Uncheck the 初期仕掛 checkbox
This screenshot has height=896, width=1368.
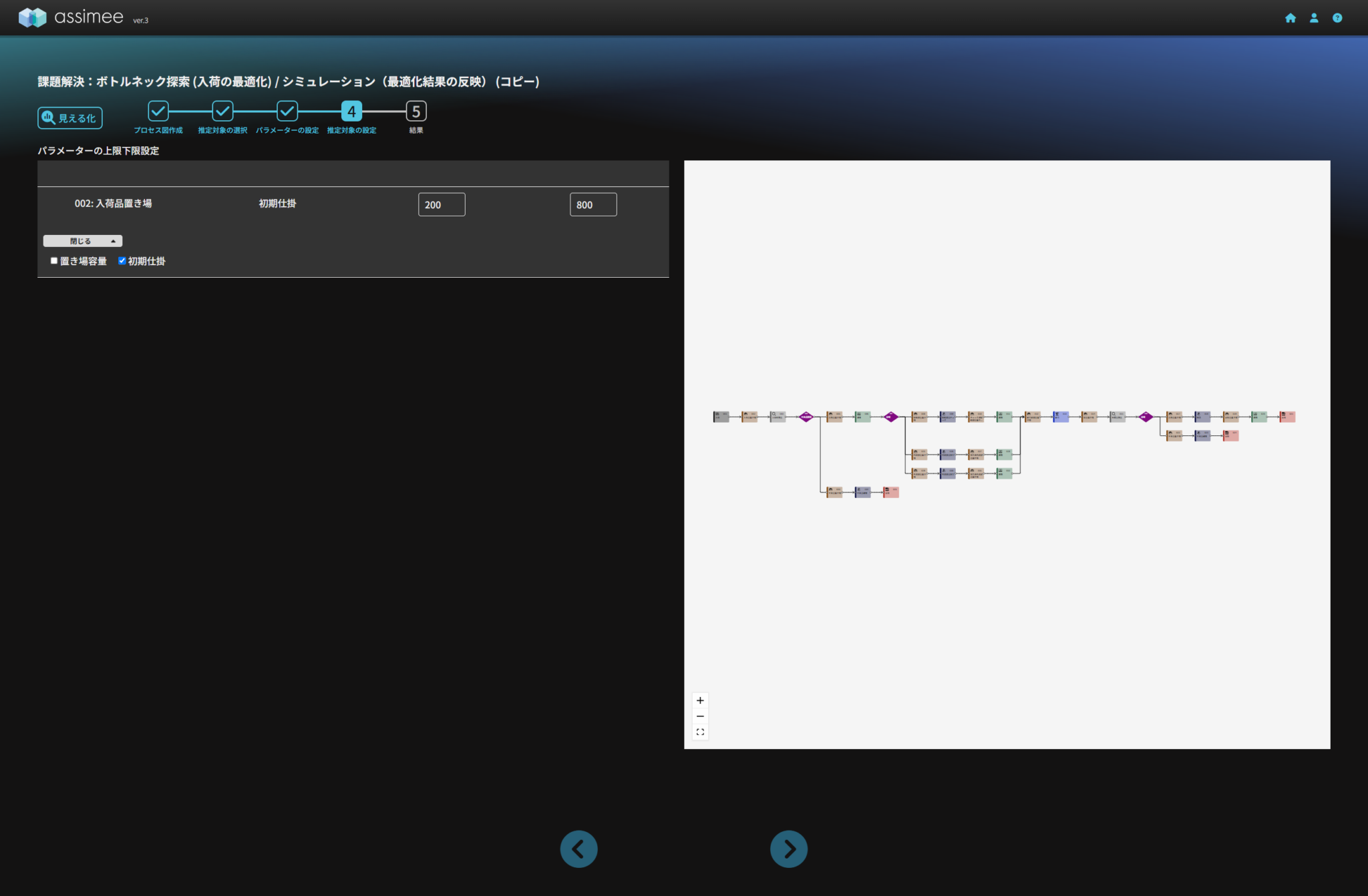[122, 261]
